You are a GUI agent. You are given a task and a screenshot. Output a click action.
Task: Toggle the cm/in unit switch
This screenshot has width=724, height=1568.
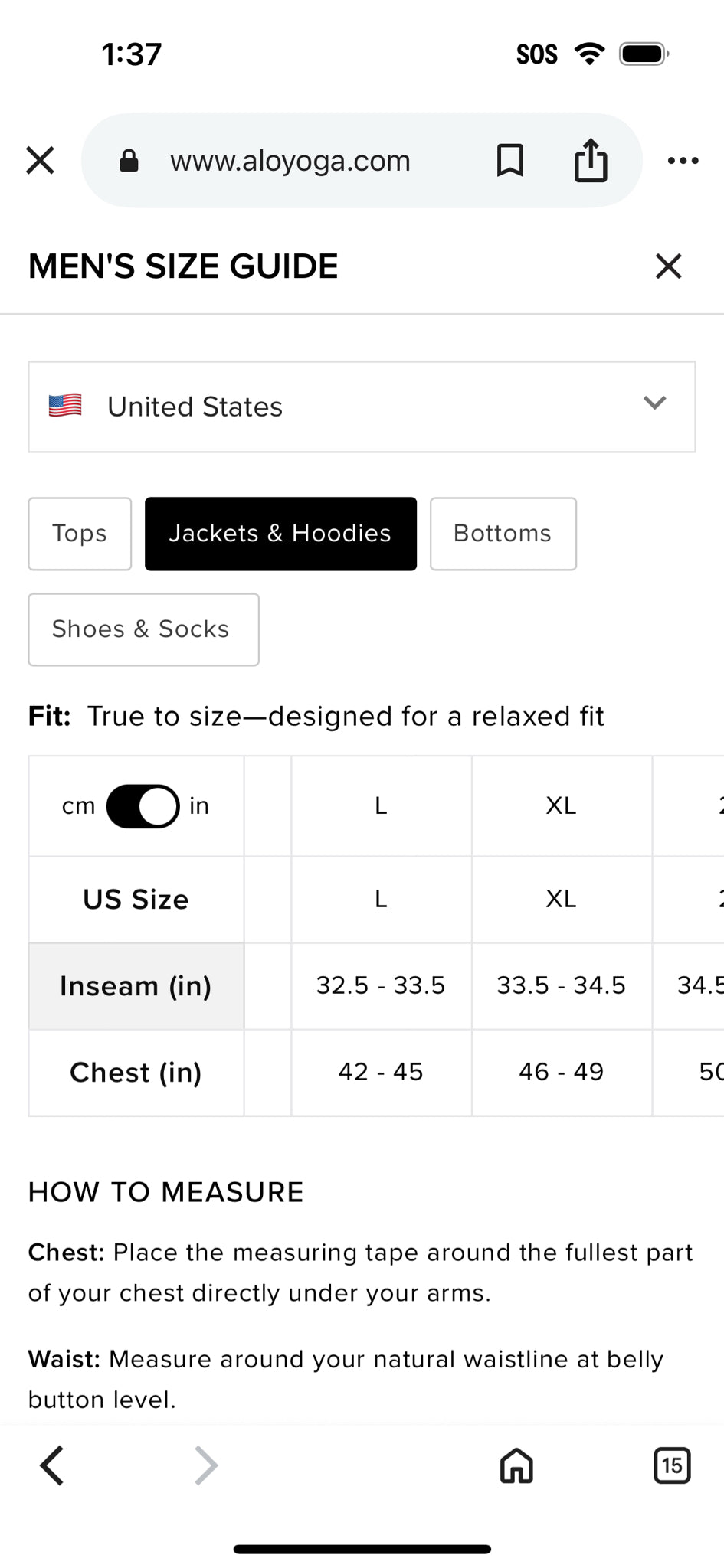point(143,806)
